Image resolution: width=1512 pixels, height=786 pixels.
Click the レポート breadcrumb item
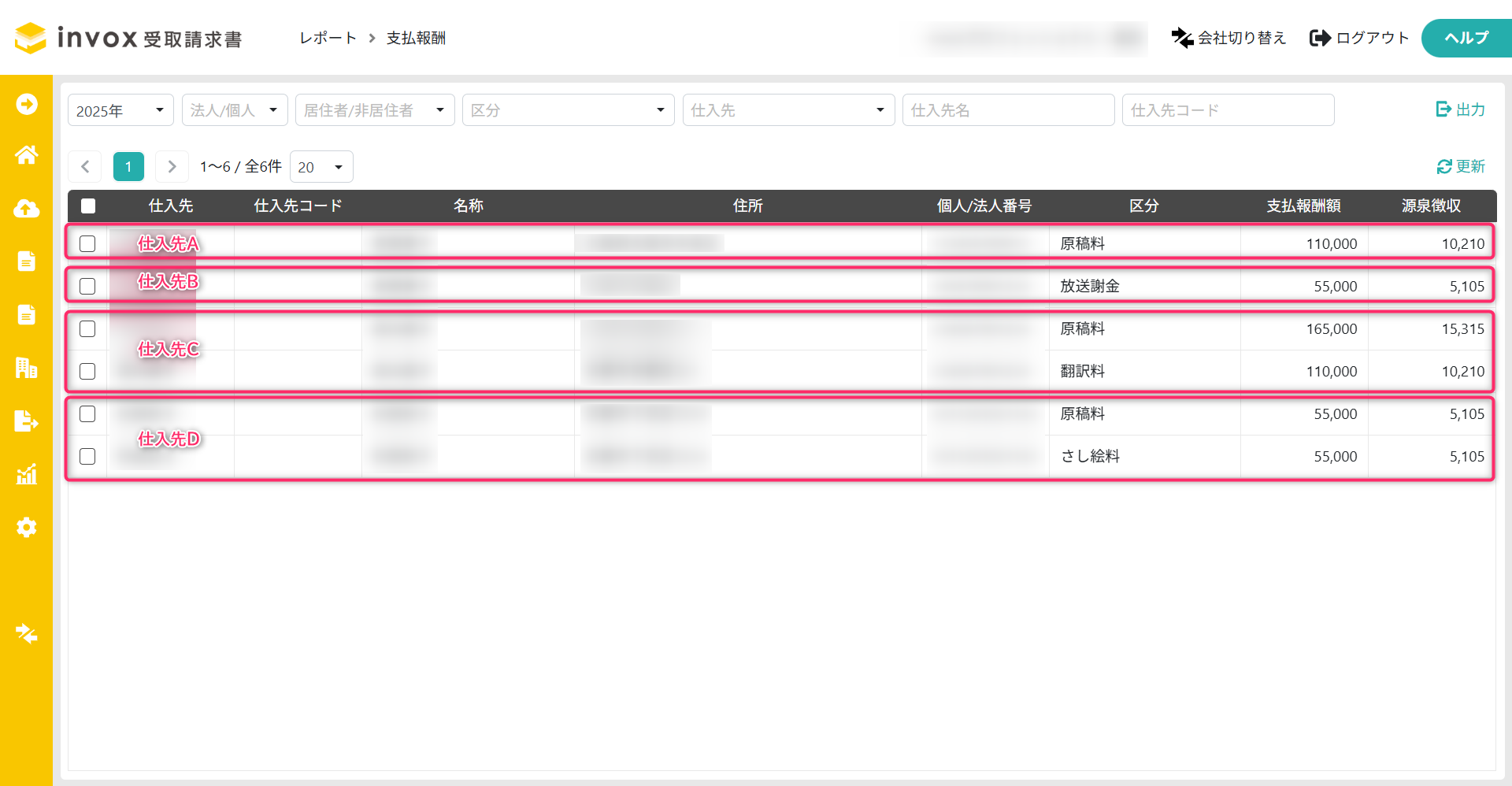(x=328, y=38)
